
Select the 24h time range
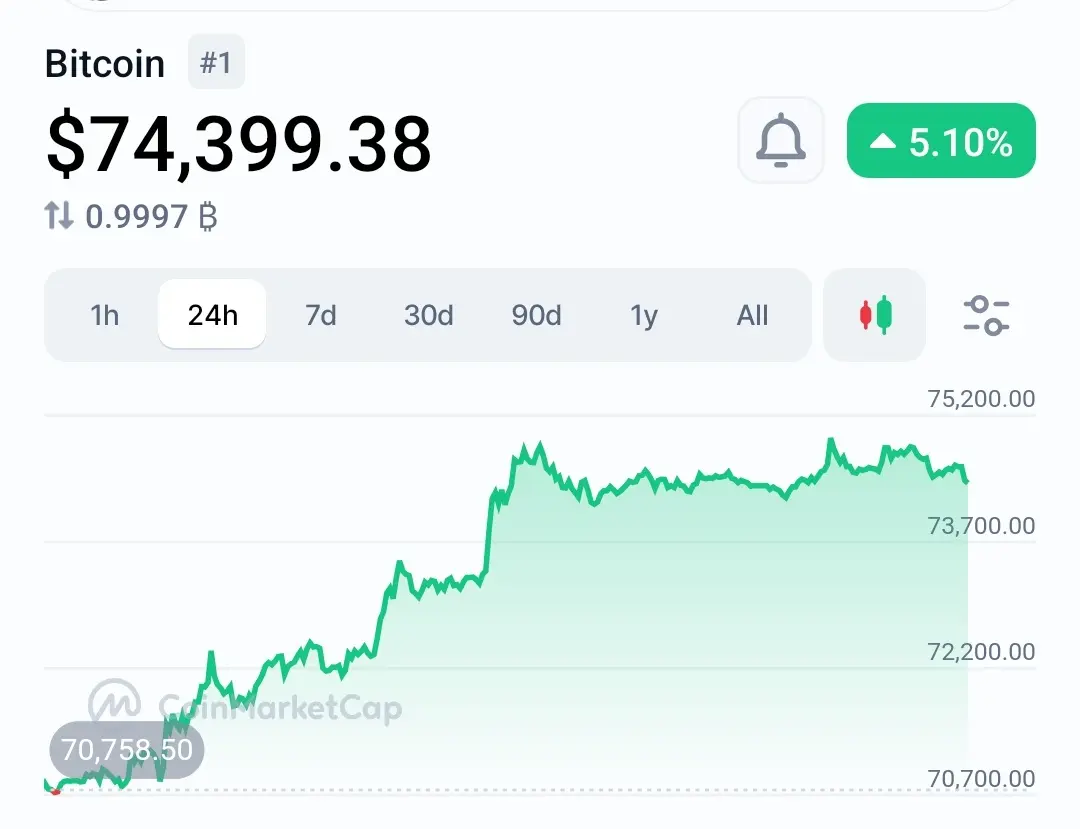[212, 315]
